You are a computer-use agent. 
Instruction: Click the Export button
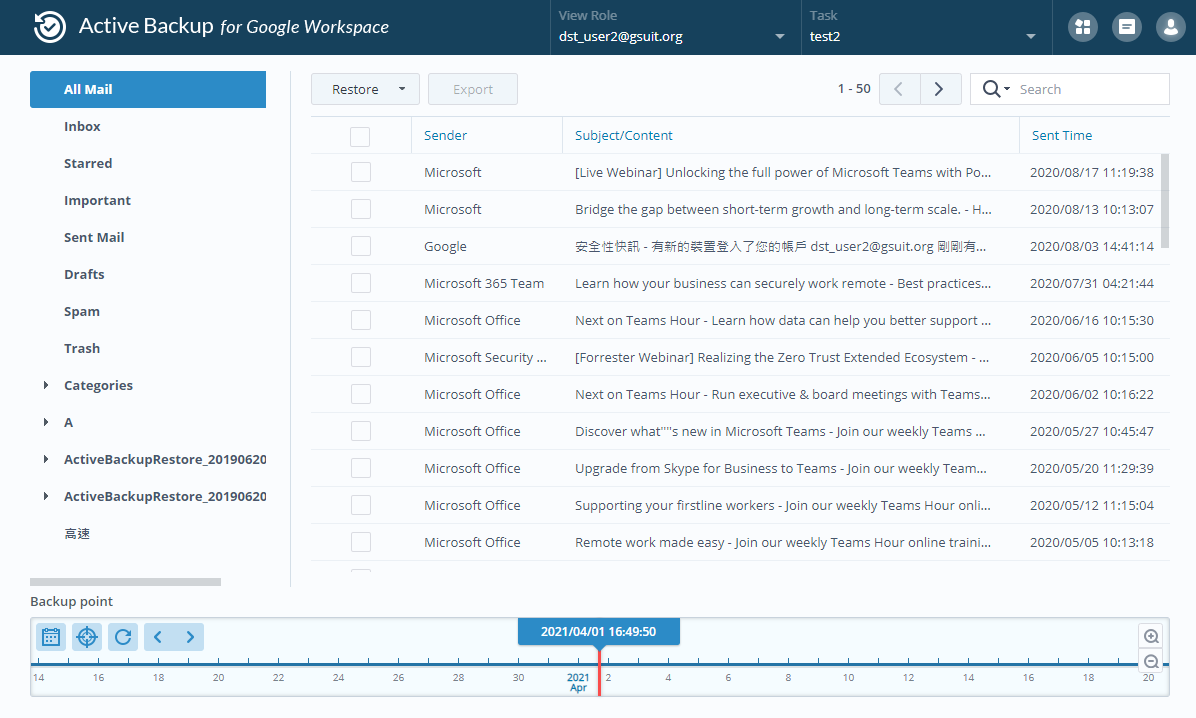tap(472, 89)
